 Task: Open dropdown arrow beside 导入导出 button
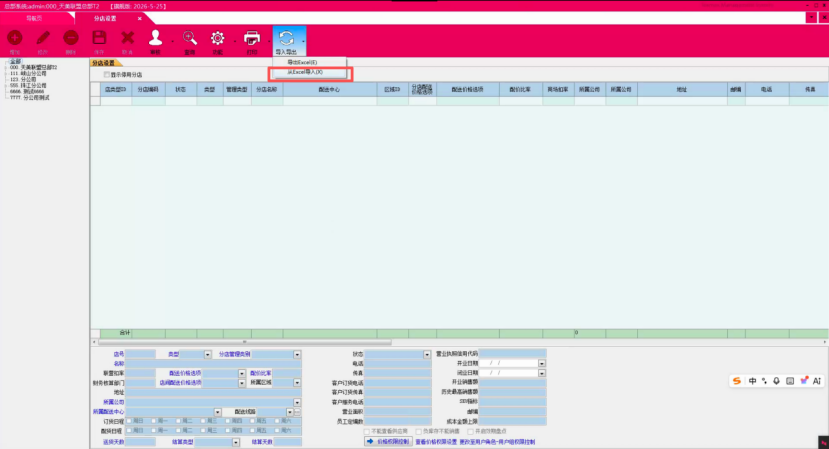pos(303,41)
